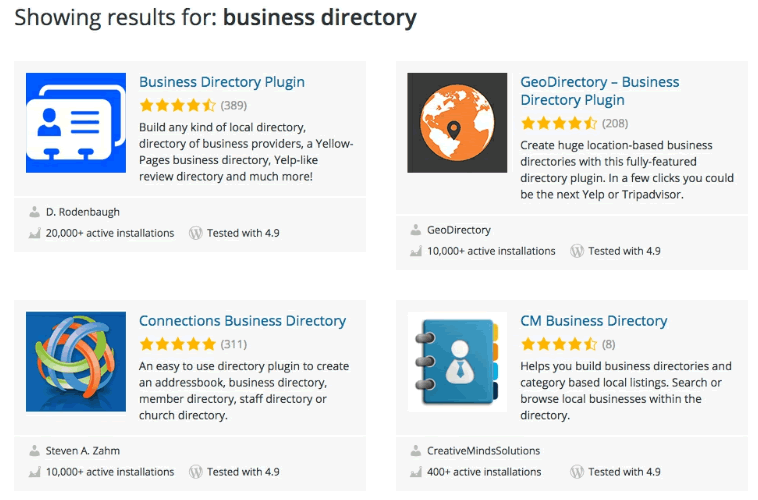Click the installs chart icon beside 400+ active installations
This screenshot has height=500, width=758.
416,472
